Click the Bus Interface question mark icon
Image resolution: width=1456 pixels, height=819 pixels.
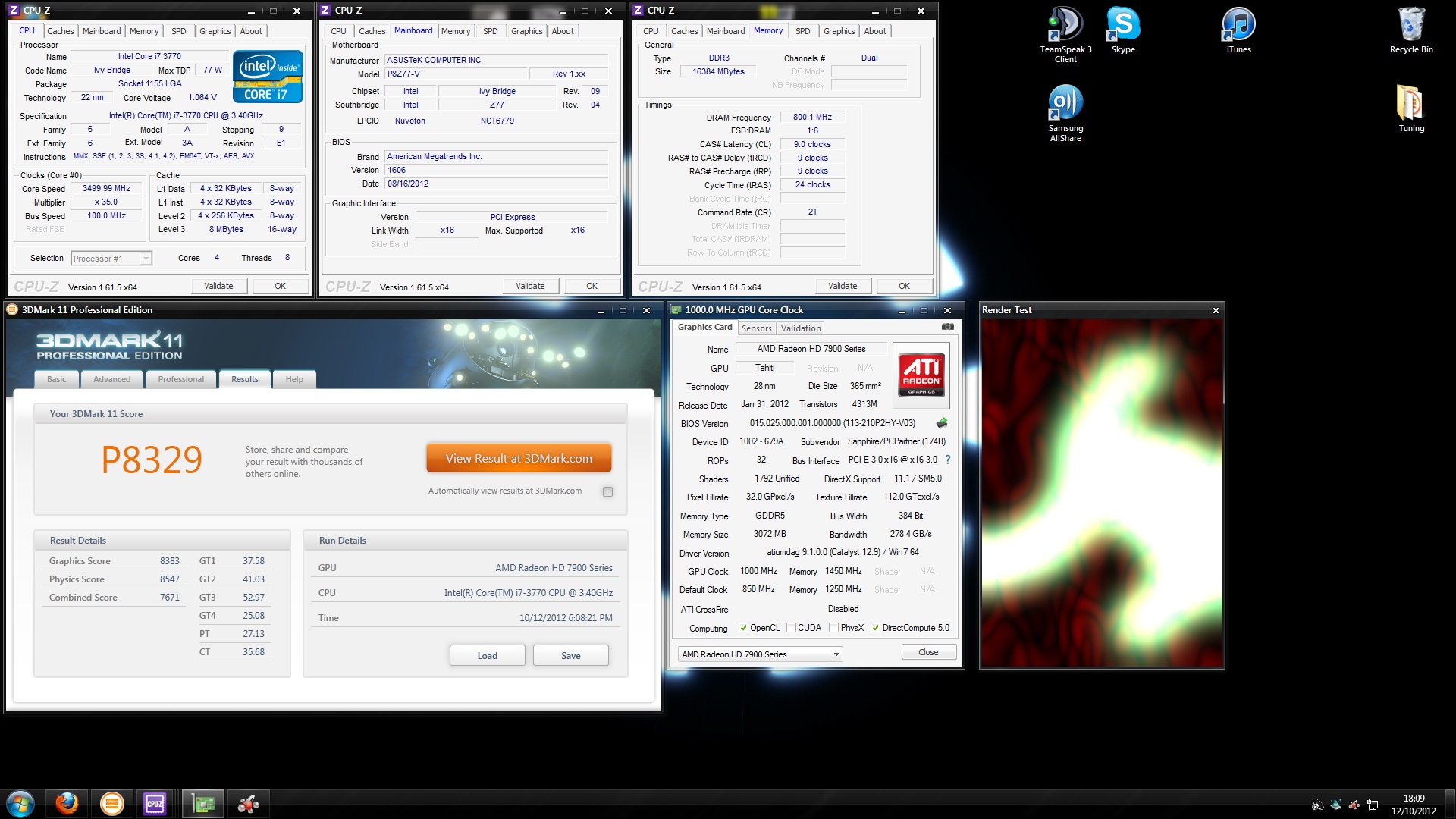tap(947, 460)
